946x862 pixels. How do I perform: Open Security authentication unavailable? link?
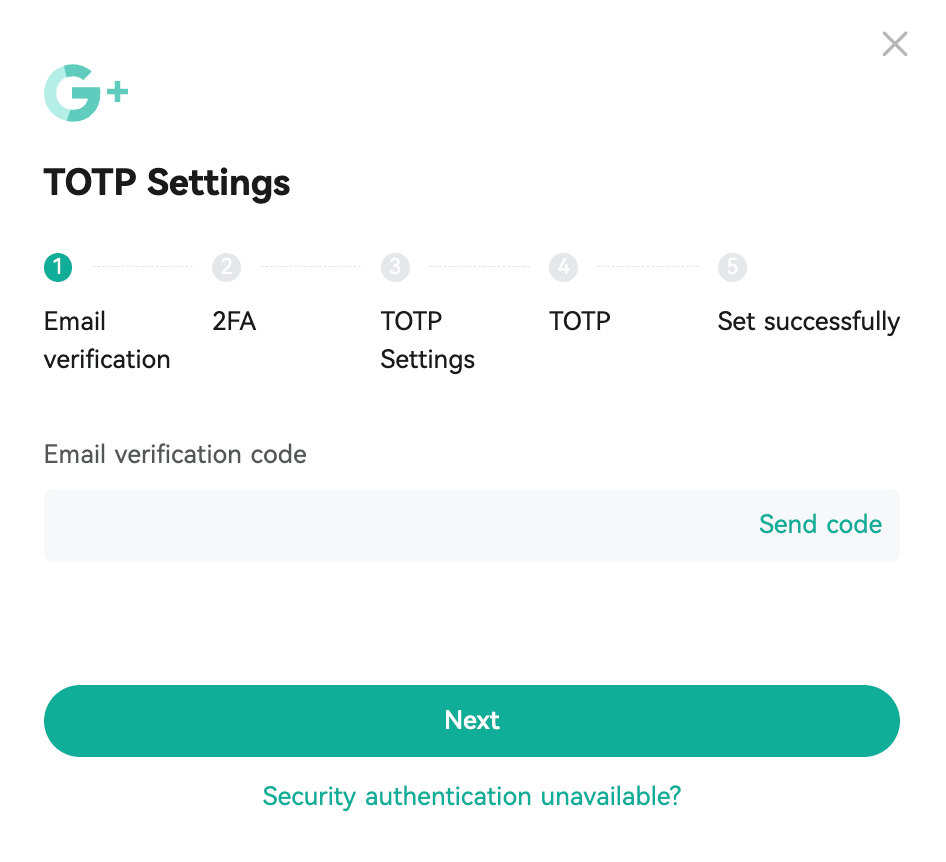471,796
